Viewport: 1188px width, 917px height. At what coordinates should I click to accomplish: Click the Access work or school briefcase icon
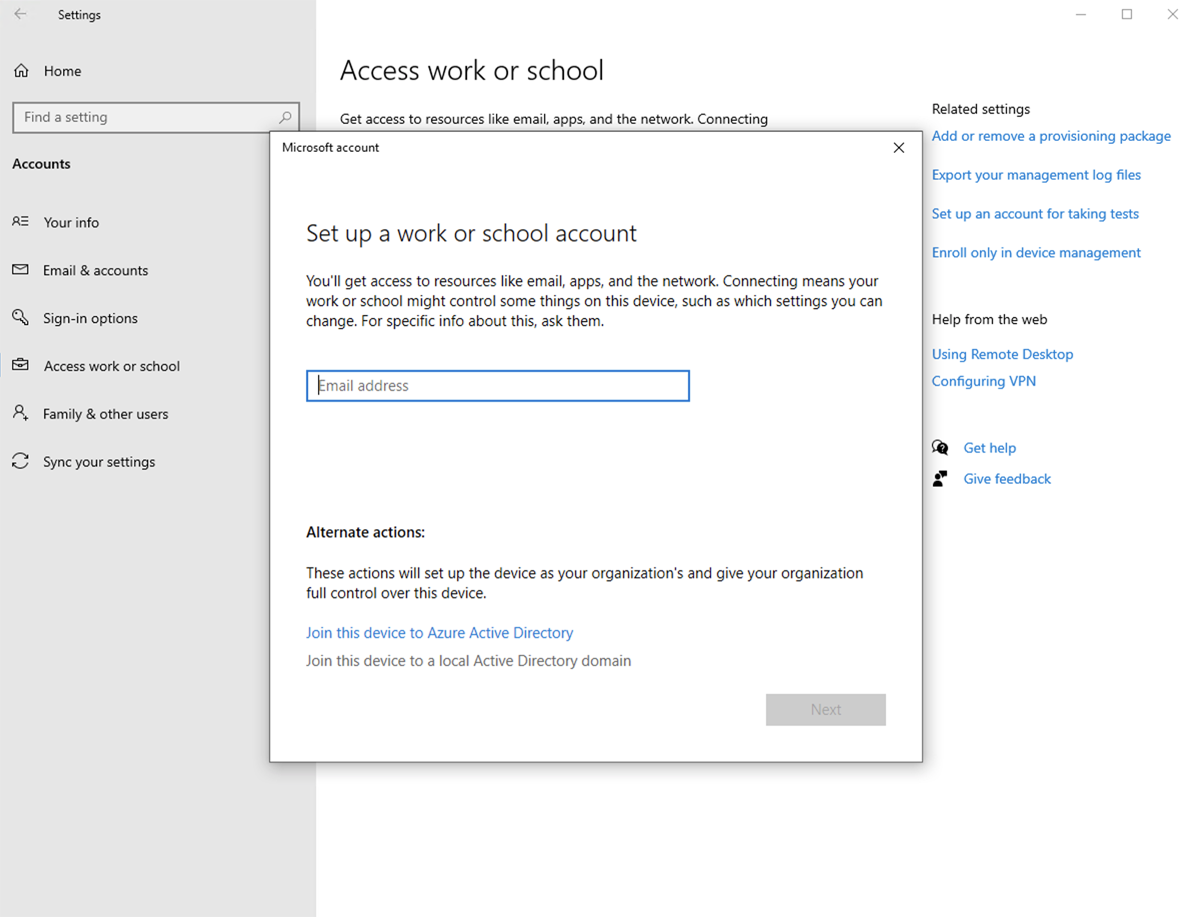pyautogui.click(x=20, y=365)
